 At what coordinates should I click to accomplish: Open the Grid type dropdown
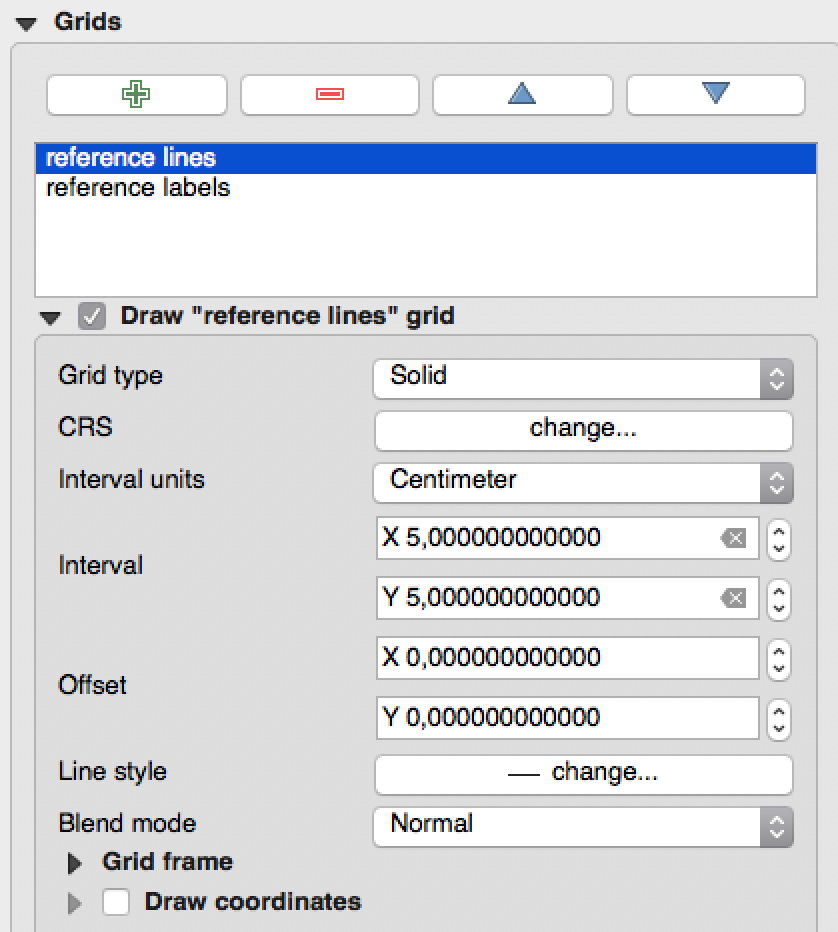tap(583, 377)
